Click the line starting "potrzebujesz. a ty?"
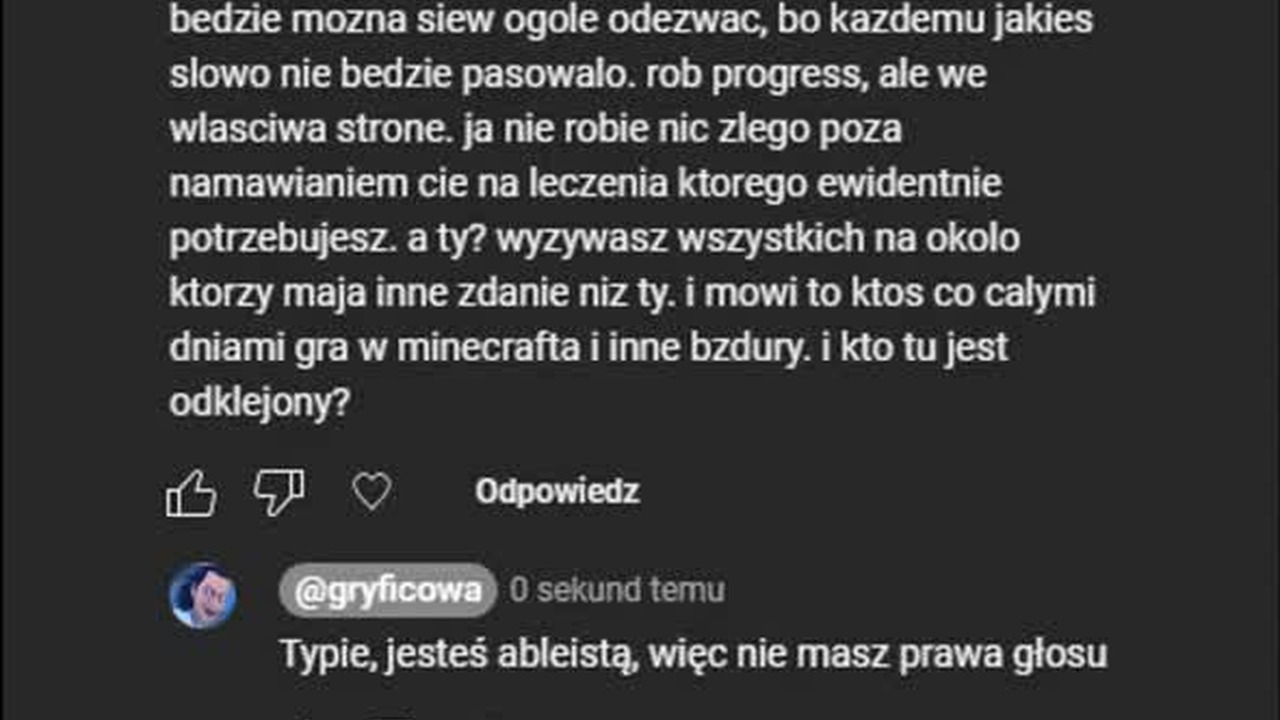This screenshot has width=1280, height=720. click(x=594, y=240)
